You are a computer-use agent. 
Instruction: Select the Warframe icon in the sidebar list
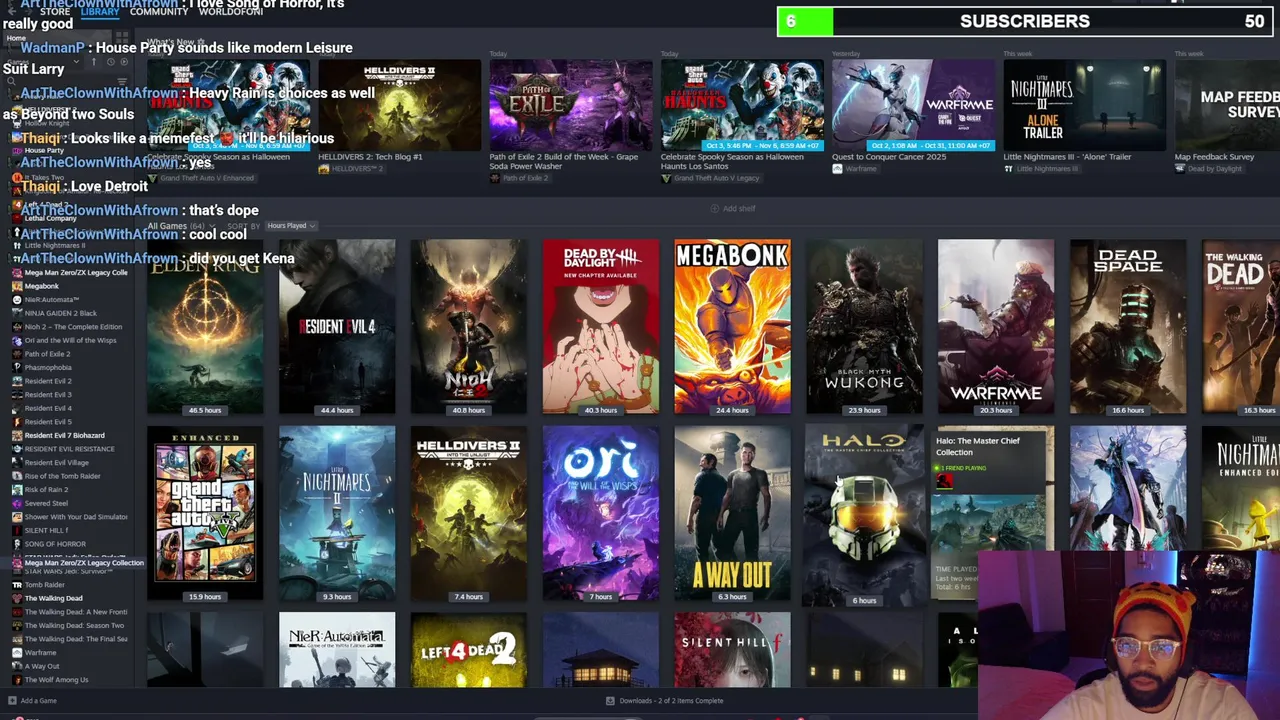coord(17,653)
